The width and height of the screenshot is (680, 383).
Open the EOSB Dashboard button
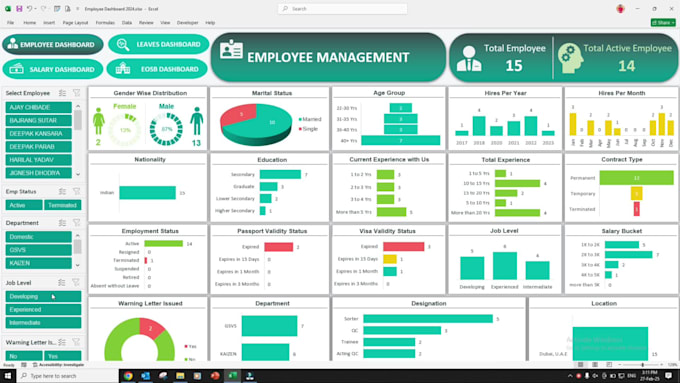tap(157, 69)
